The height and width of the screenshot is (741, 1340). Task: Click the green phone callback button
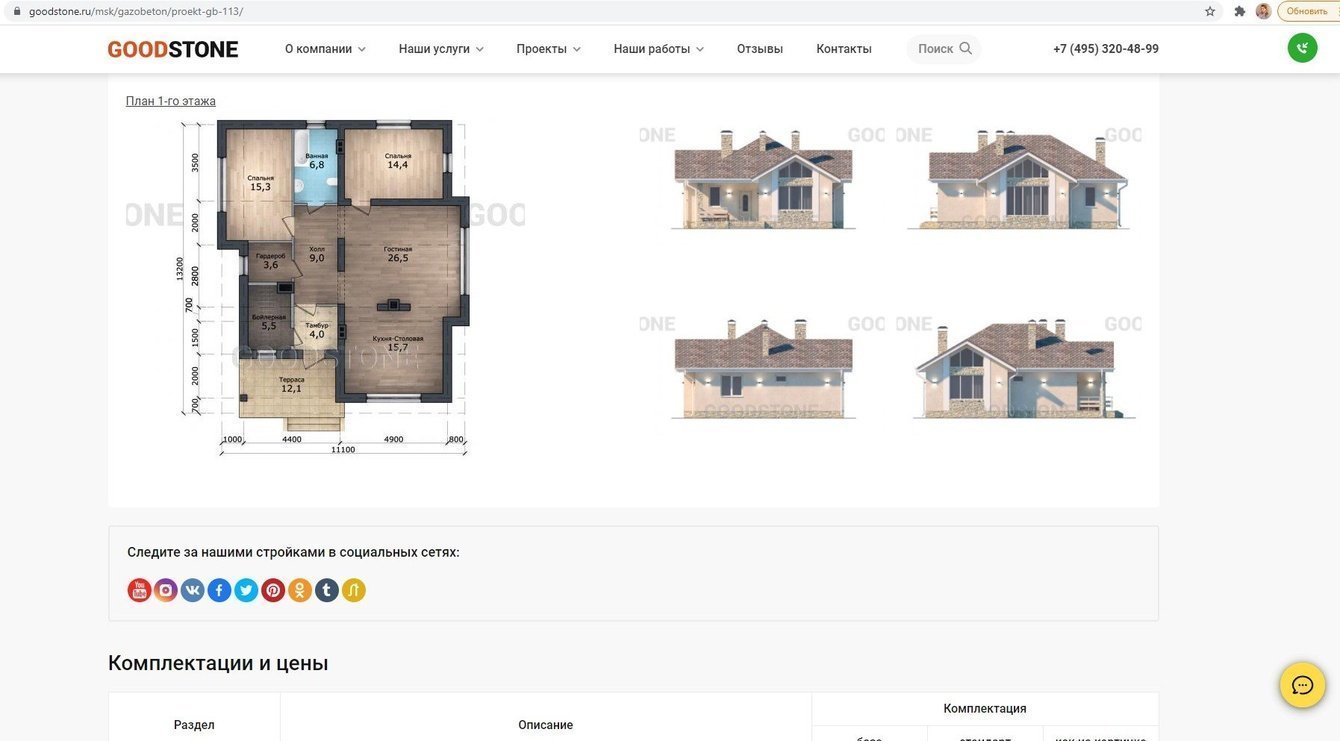tap(1302, 48)
